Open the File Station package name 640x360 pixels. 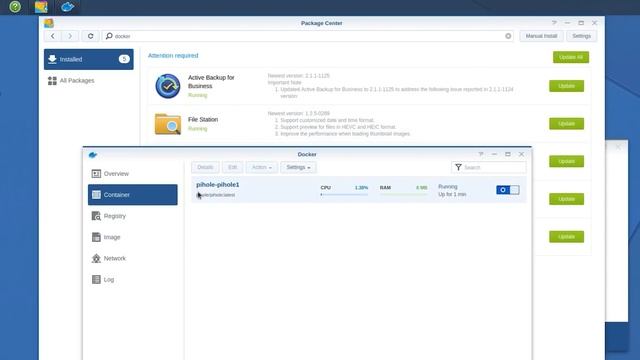pyautogui.click(x=203, y=119)
